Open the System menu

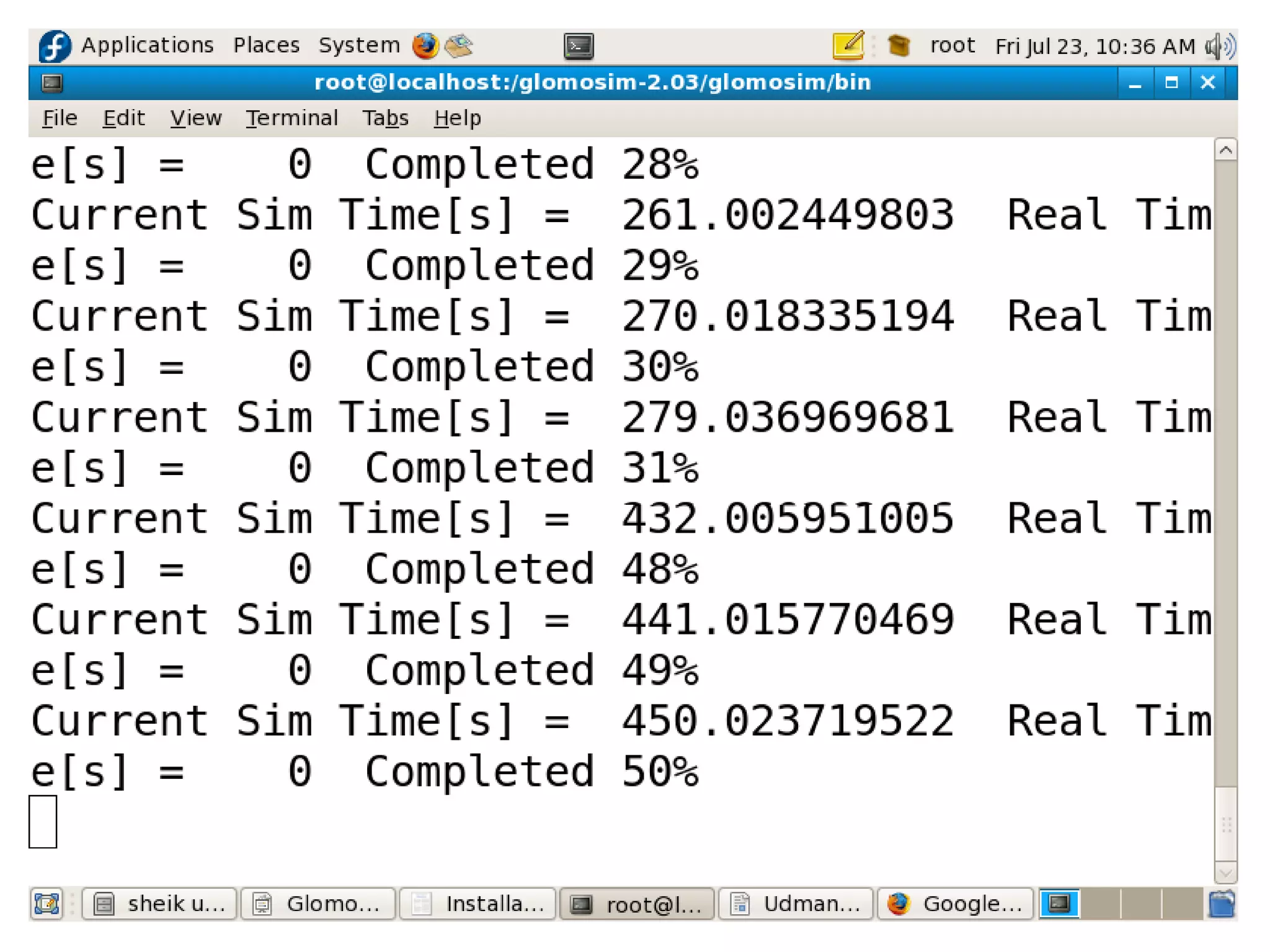[359, 46]
